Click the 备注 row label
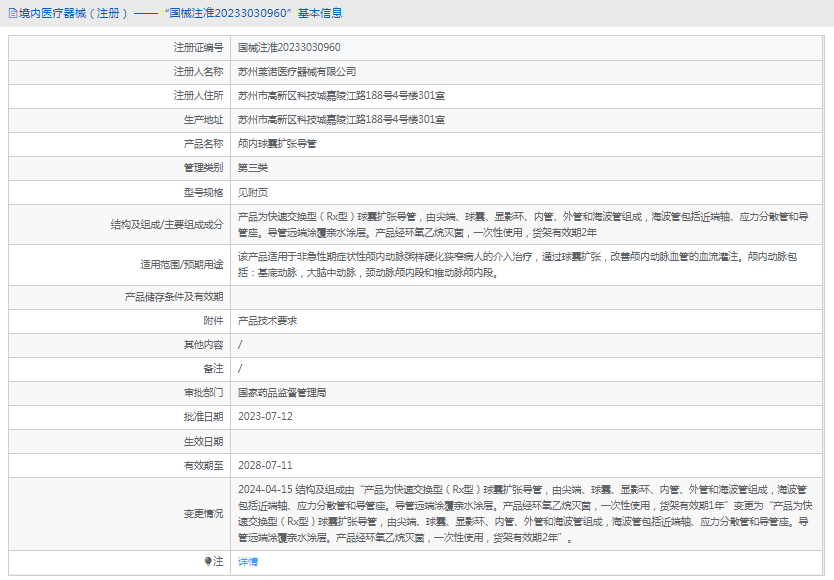 point(213,368)
